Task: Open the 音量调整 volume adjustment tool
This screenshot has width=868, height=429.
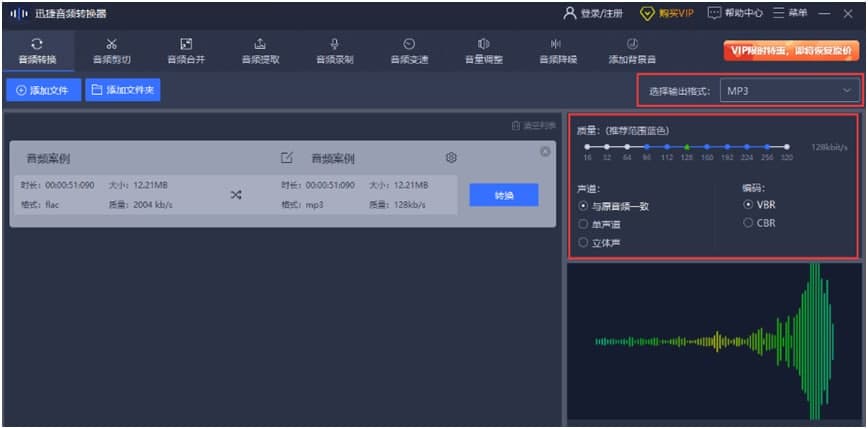Action: click(484, 51)
